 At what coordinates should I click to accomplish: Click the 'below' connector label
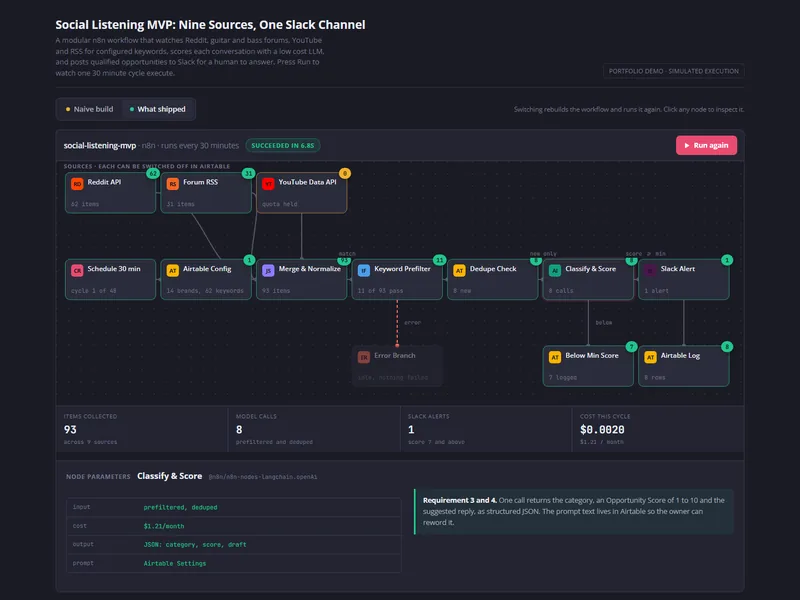click(604, 322)
